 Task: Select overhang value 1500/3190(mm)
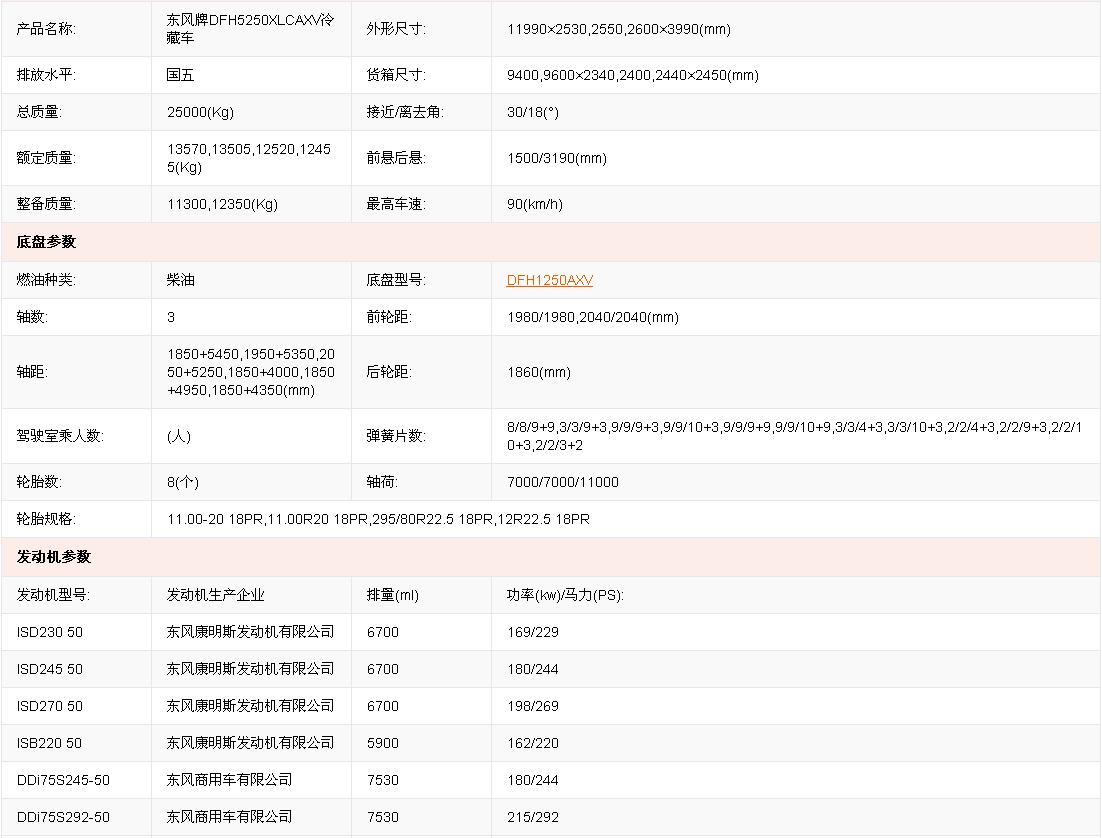[x=557, y=157]
